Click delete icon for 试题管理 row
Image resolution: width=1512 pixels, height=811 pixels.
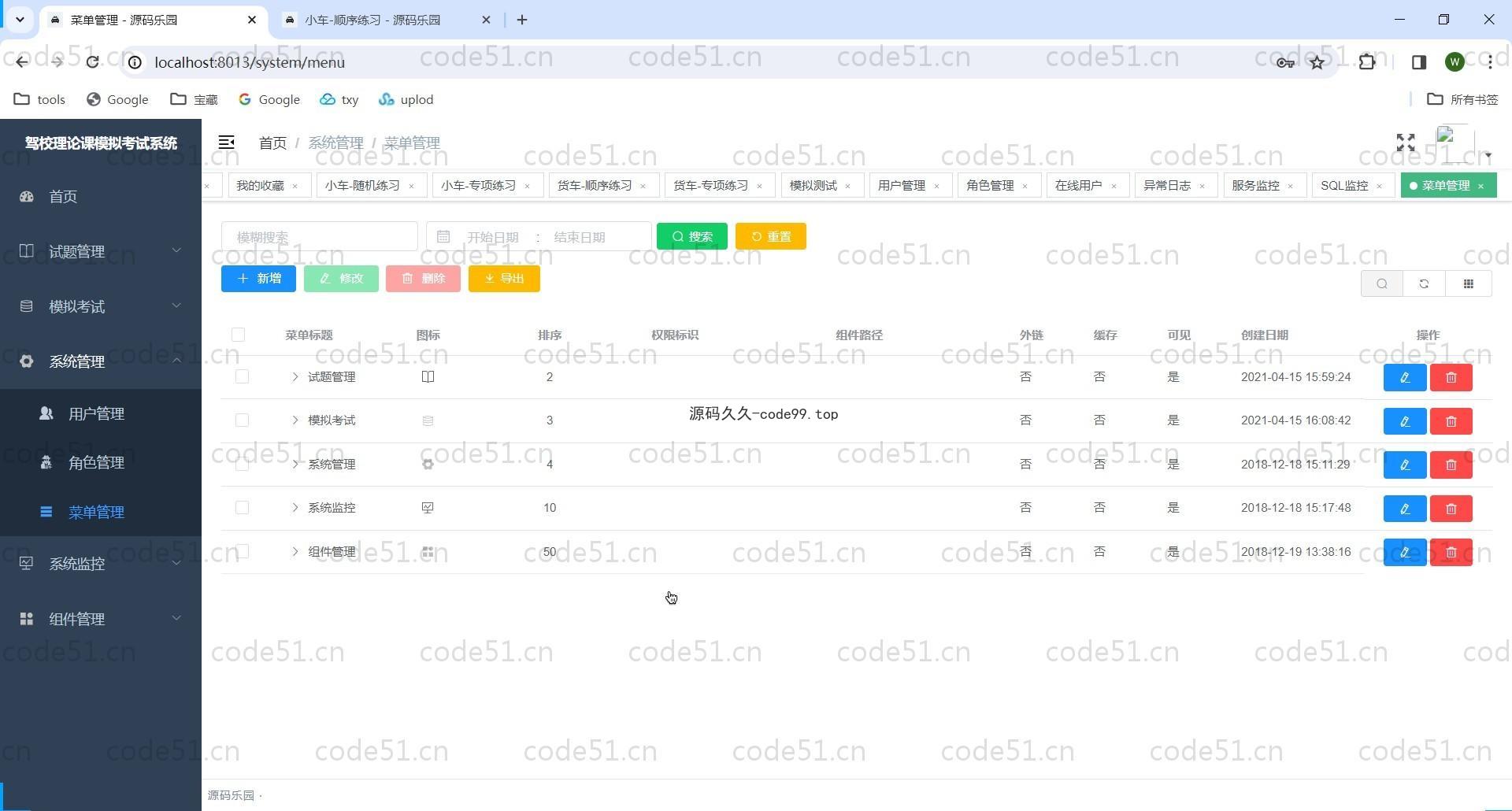1451,377
